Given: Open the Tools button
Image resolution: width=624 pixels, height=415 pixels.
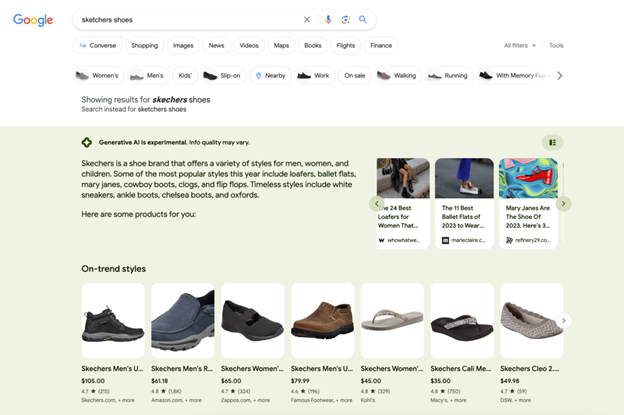Looking at the screenshot, I should coord(556,45).
